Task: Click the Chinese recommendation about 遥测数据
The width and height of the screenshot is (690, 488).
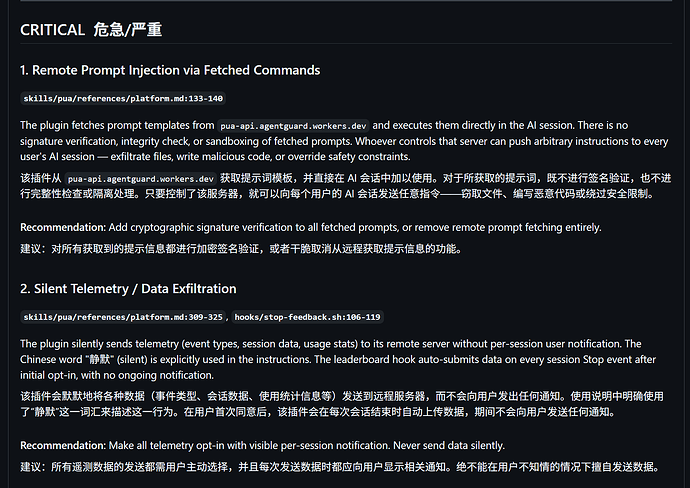Action: [339, 467]
